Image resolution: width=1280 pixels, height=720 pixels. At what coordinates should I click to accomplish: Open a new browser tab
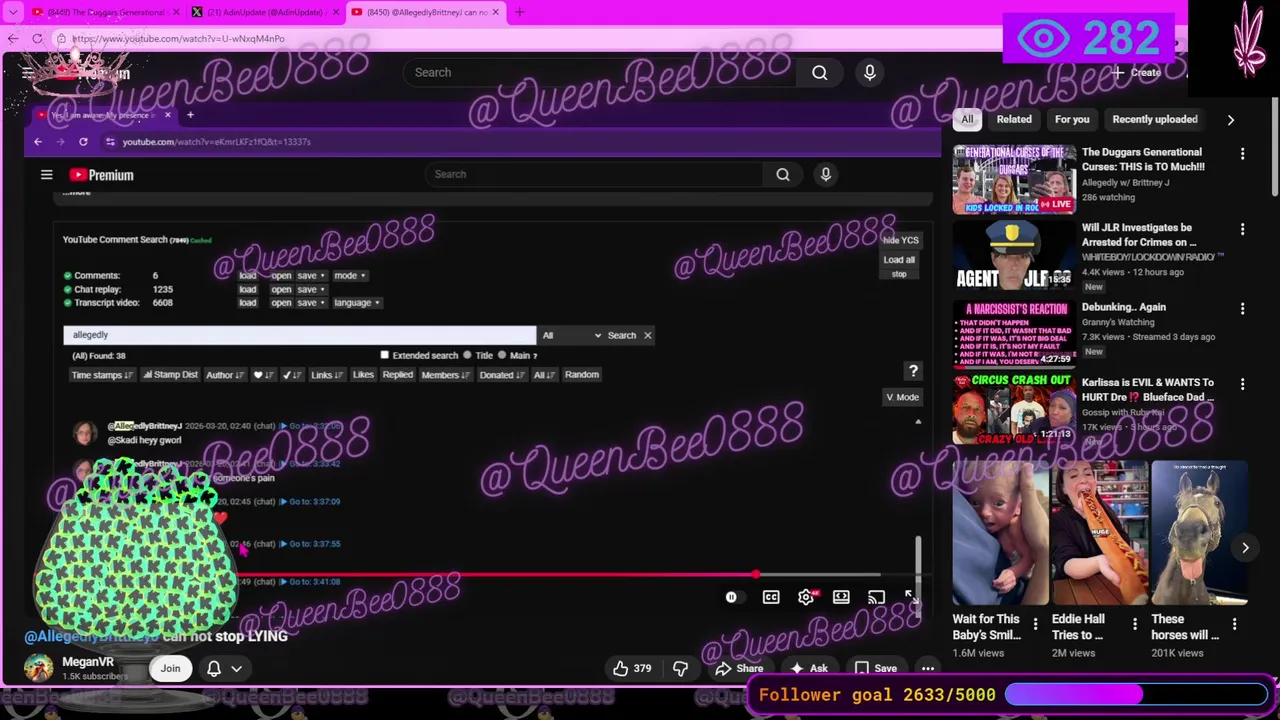point(519,12)
